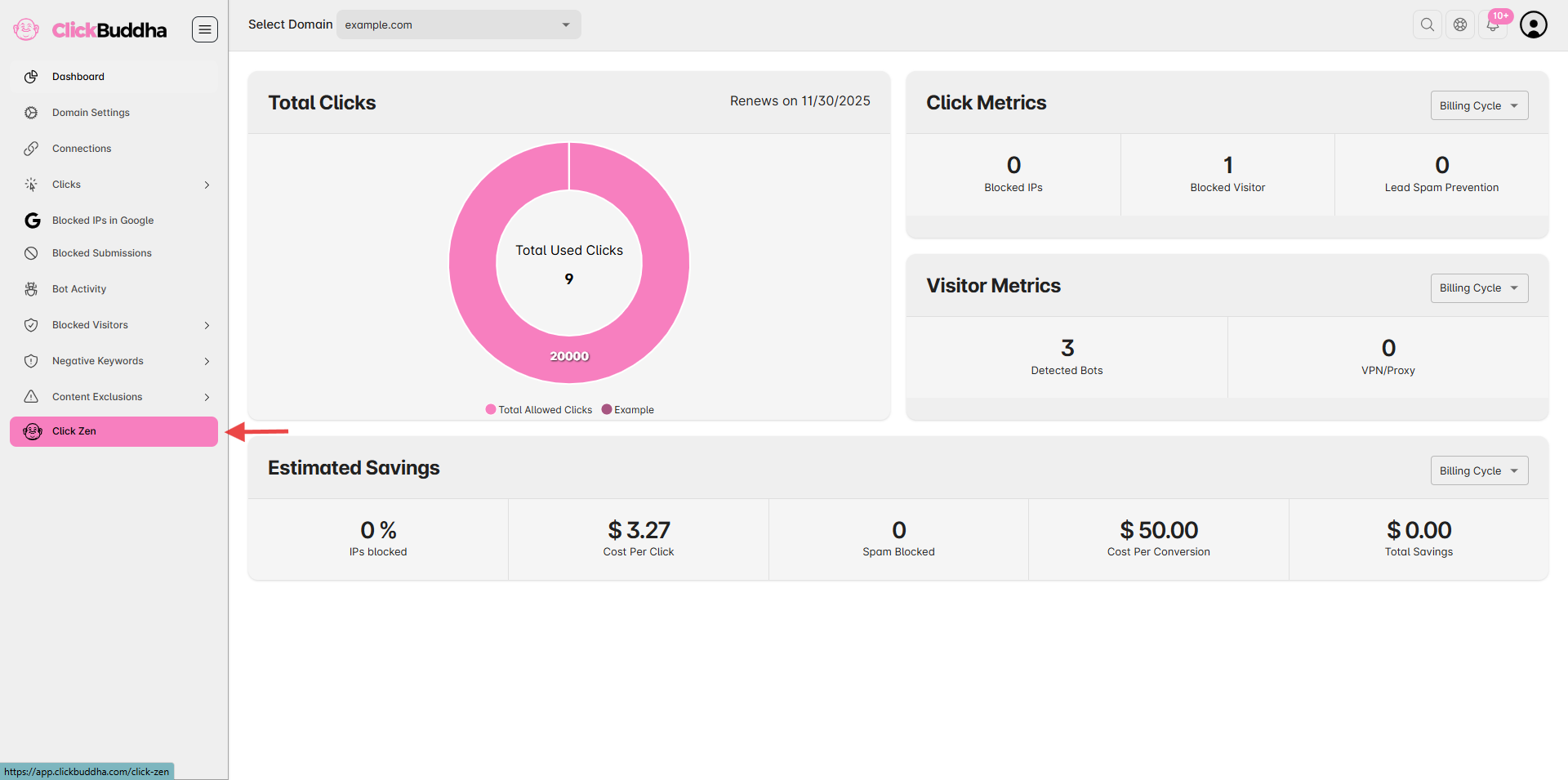
Task: Click the Total Savings $0.00 value
Action: [x=1419, y=530]
